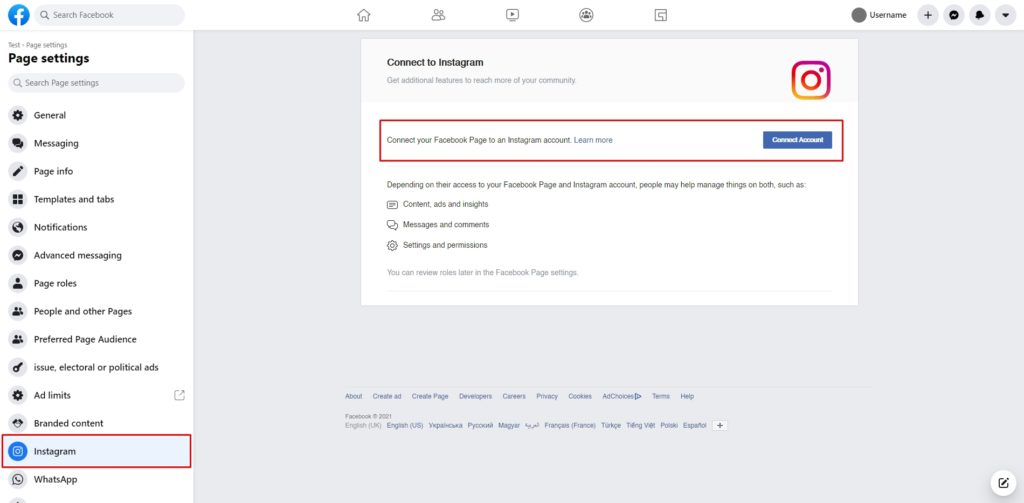Click the plus Create icon
The width and height of the screenshot is (1024, 503).
[x=928, y=15]
